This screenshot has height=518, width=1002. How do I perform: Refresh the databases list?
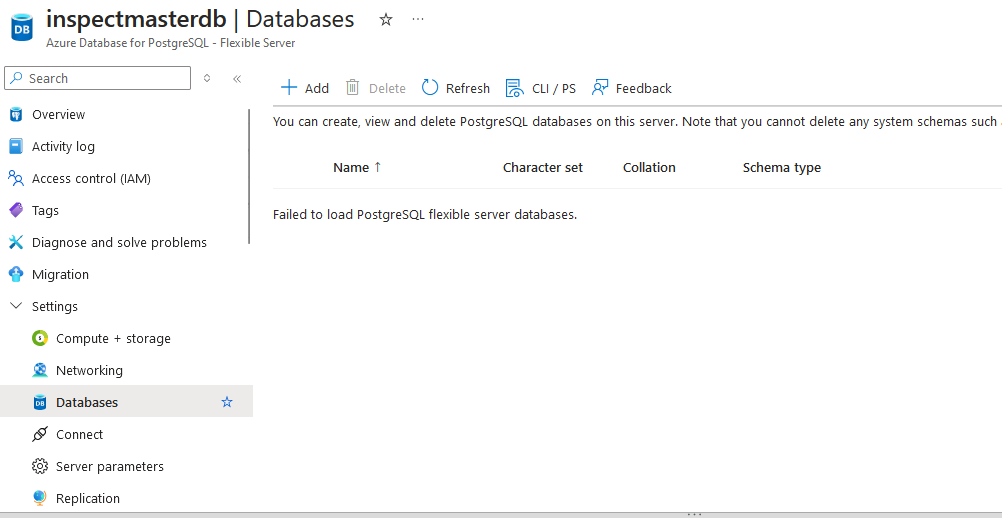(x=456, y=88)
